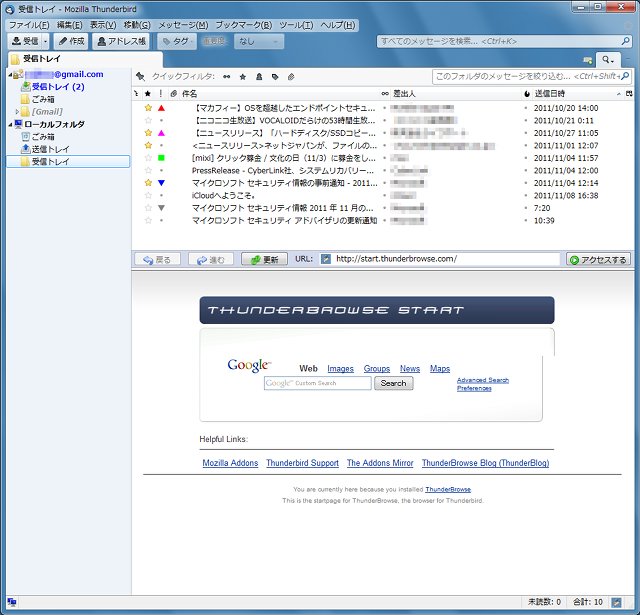Click gray down-triangle icon on 11月 security row
This screenshot has height=615, width=640.
(161, 208)
